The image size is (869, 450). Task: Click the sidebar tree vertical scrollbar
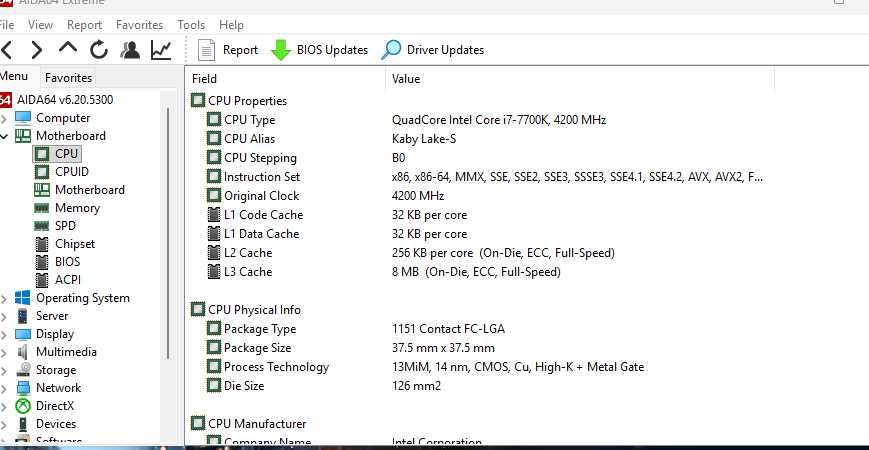168,233
